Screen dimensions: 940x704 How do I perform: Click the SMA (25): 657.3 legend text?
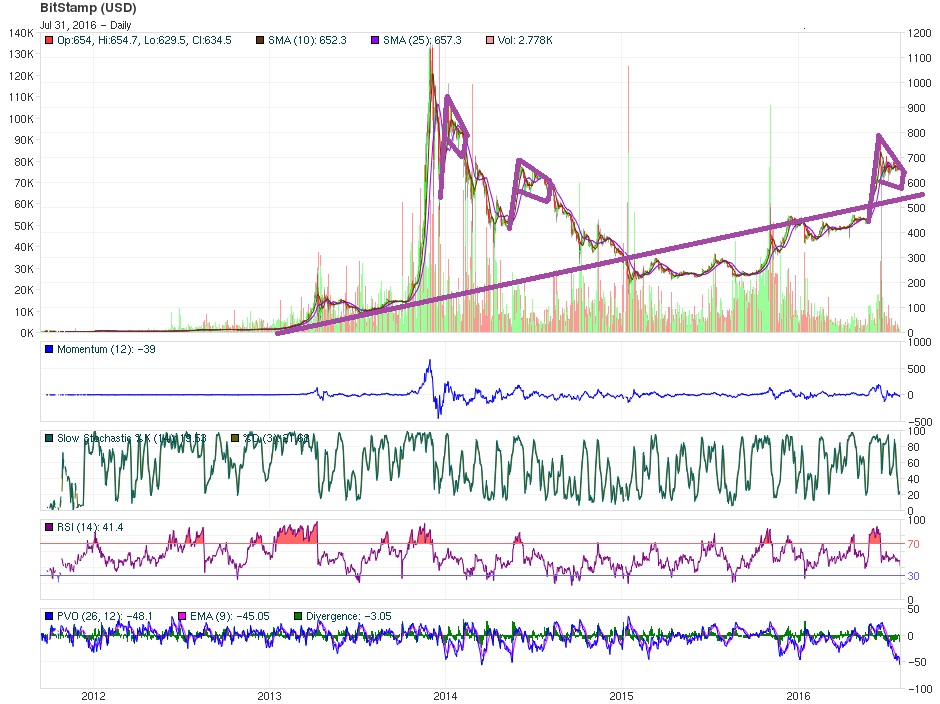[x=422, y=40]
